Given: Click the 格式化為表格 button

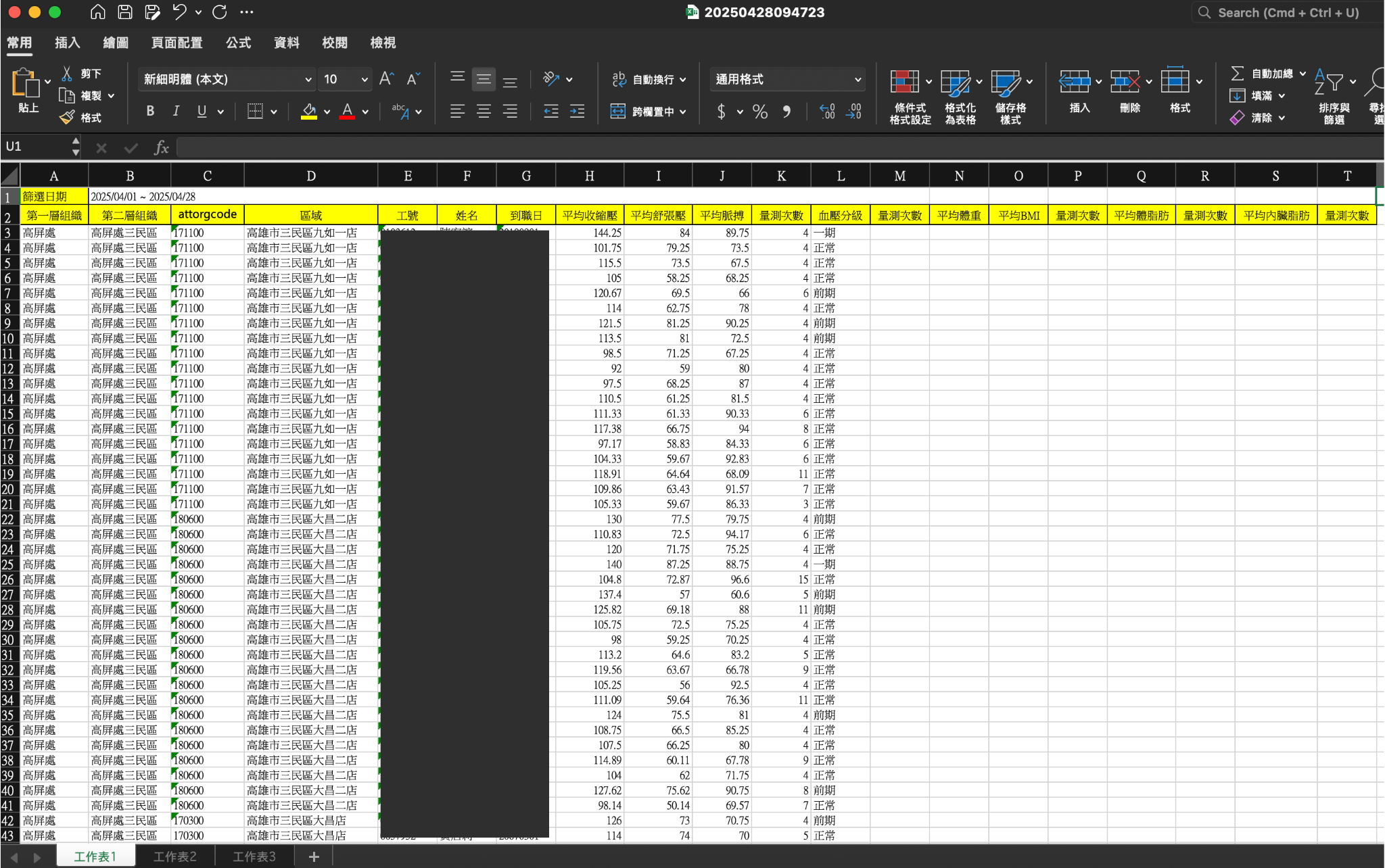Looking at the screenshot, I should point(960,96).
